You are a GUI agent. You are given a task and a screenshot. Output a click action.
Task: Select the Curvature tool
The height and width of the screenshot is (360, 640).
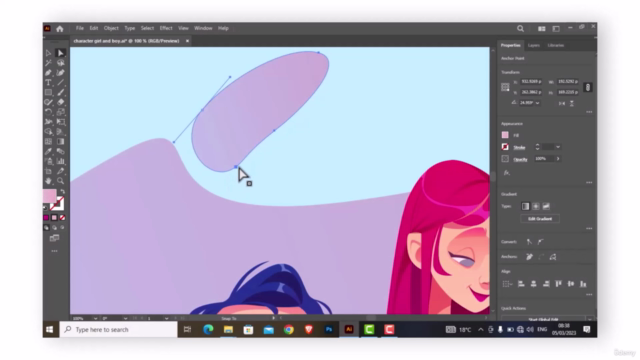tap(60, 73)
